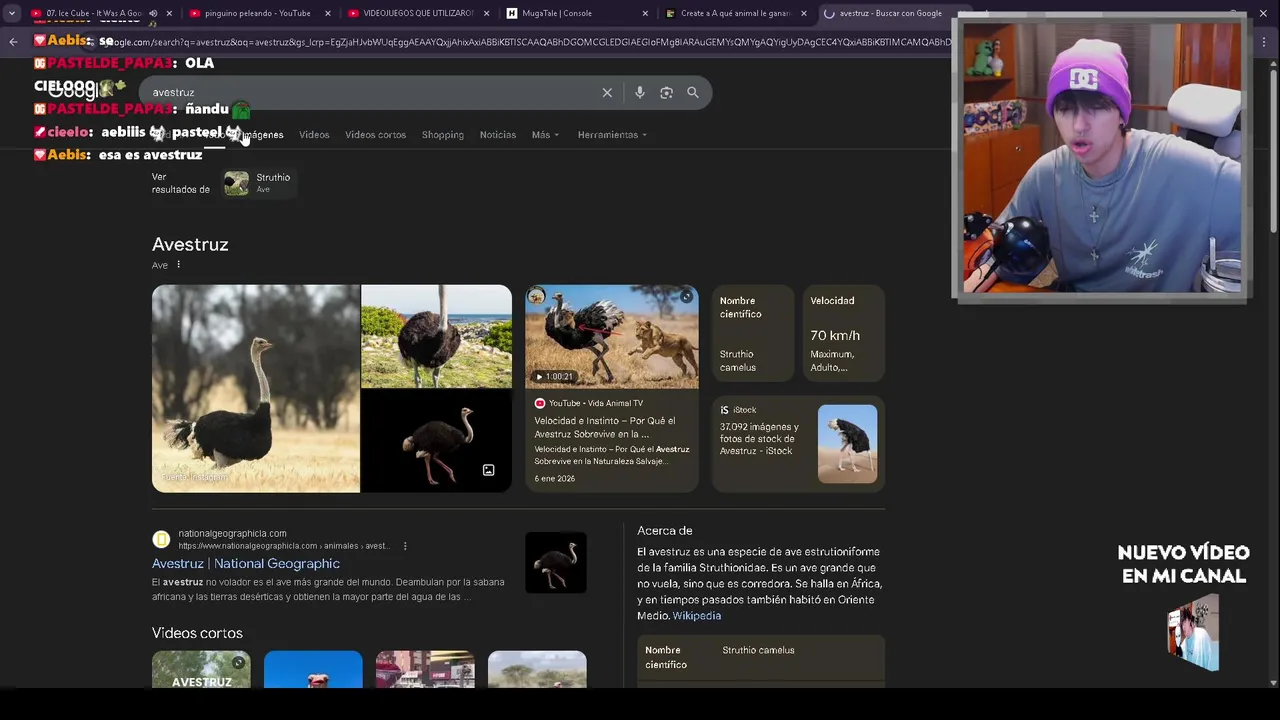1280x720 pixels.
Task: Open the Videos cortos search filter
Action: (375, 135)
